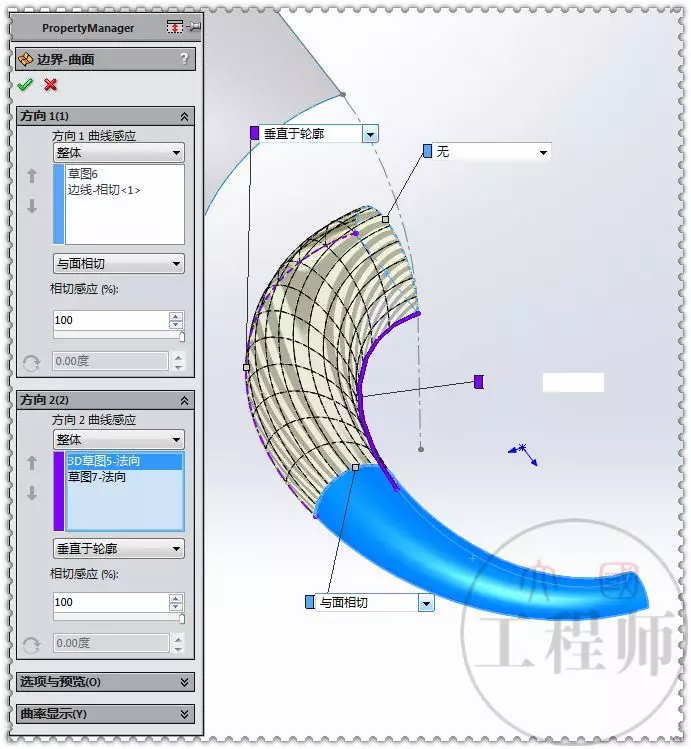Screen dimensions: 691x749
Task: Move direction 1 curve down with the arrow
Action: [x=32, y=206]
